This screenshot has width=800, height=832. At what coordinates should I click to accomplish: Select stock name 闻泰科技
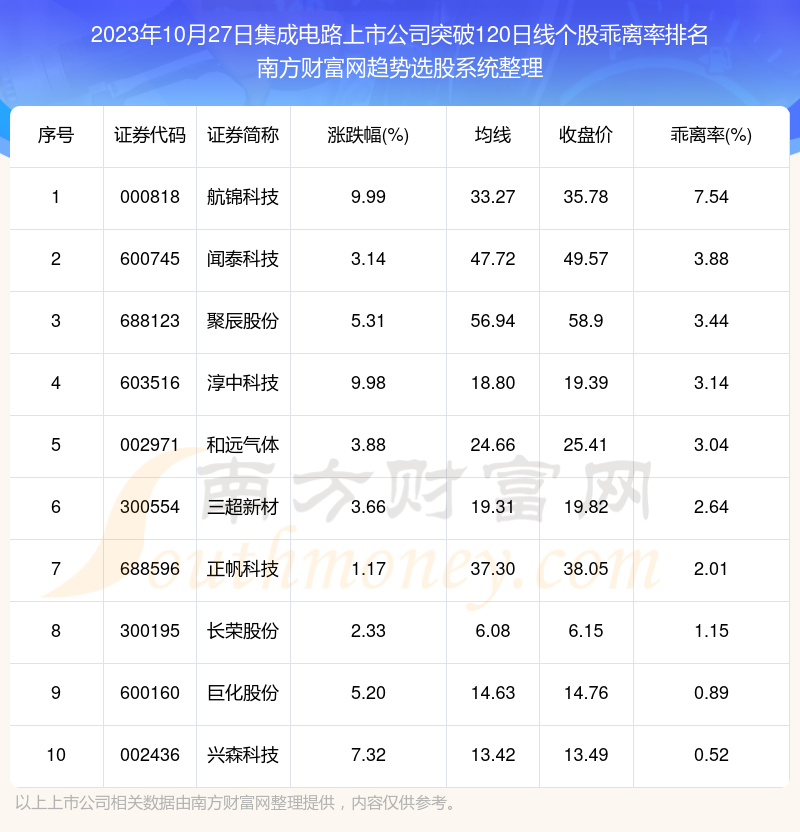[x=243, y=259]
